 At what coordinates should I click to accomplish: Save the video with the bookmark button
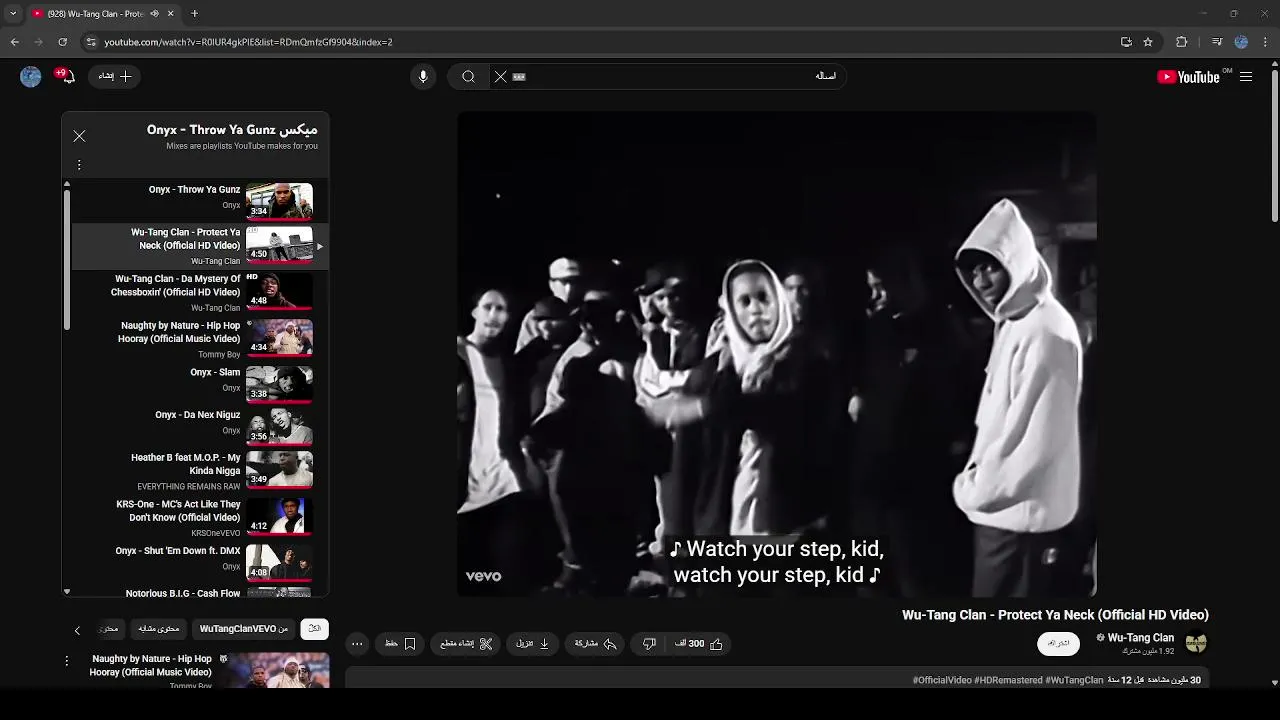pyautogui.click(x=400, y=644)
